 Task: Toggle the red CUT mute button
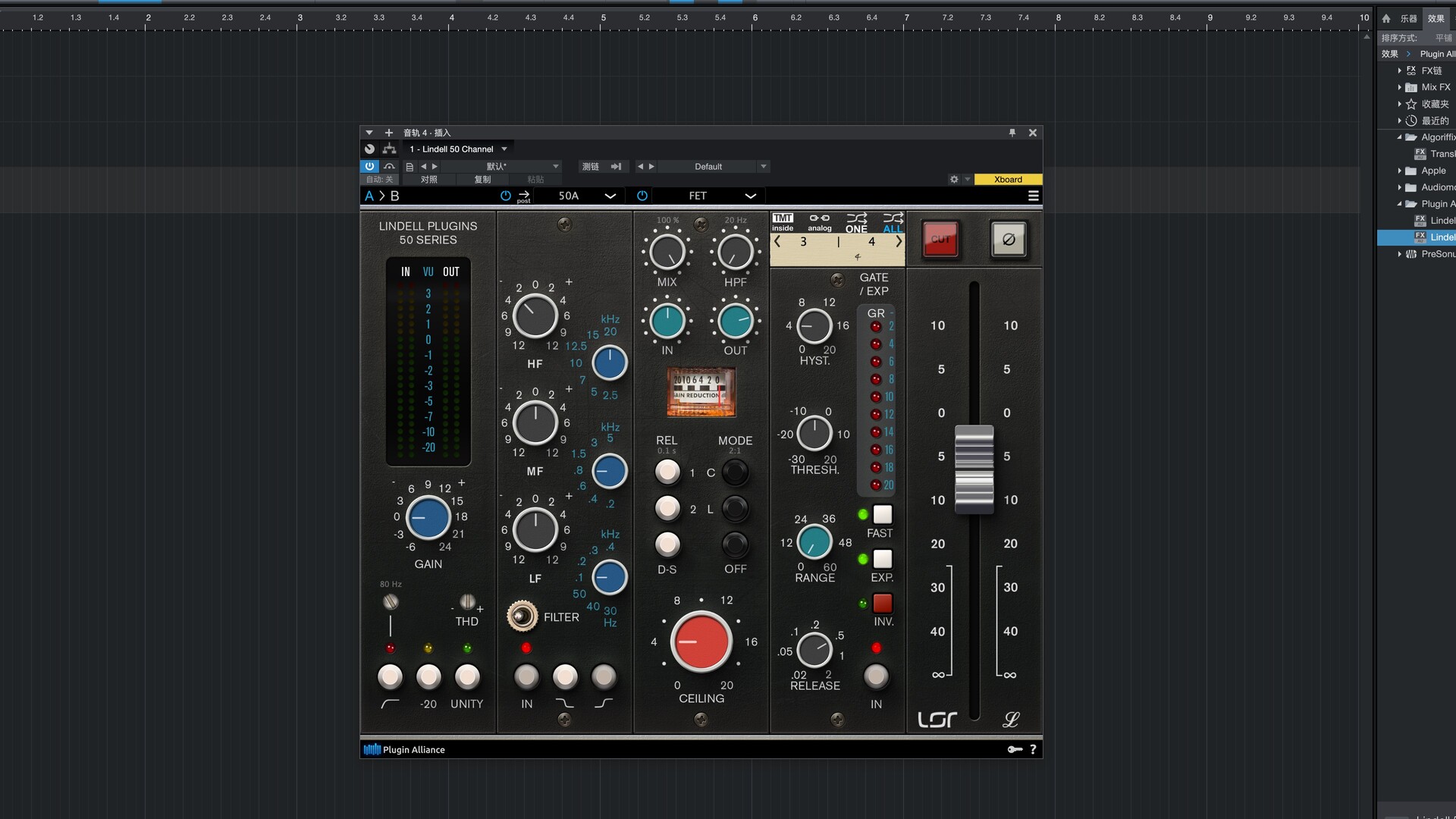[940, 240]
